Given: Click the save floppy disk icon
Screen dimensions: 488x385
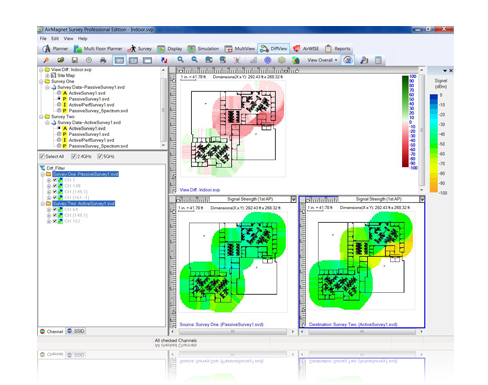Looking at the screenshot, I should (75, 60).
